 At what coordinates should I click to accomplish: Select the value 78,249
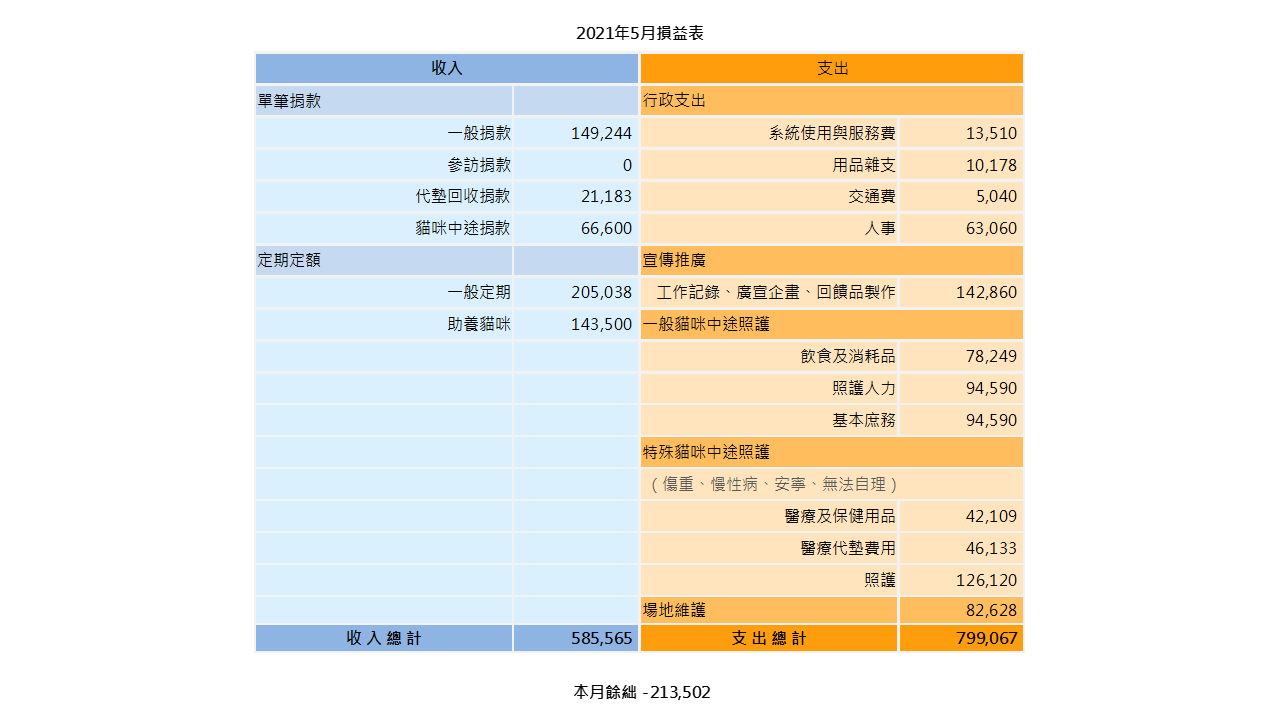click(x=991, y=356)
